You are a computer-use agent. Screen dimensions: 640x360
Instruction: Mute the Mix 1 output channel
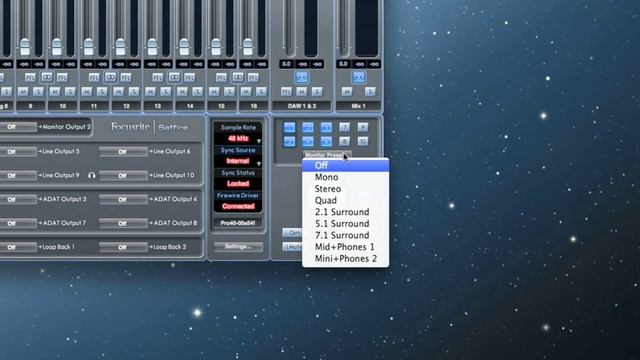click(x=347, y=92)
